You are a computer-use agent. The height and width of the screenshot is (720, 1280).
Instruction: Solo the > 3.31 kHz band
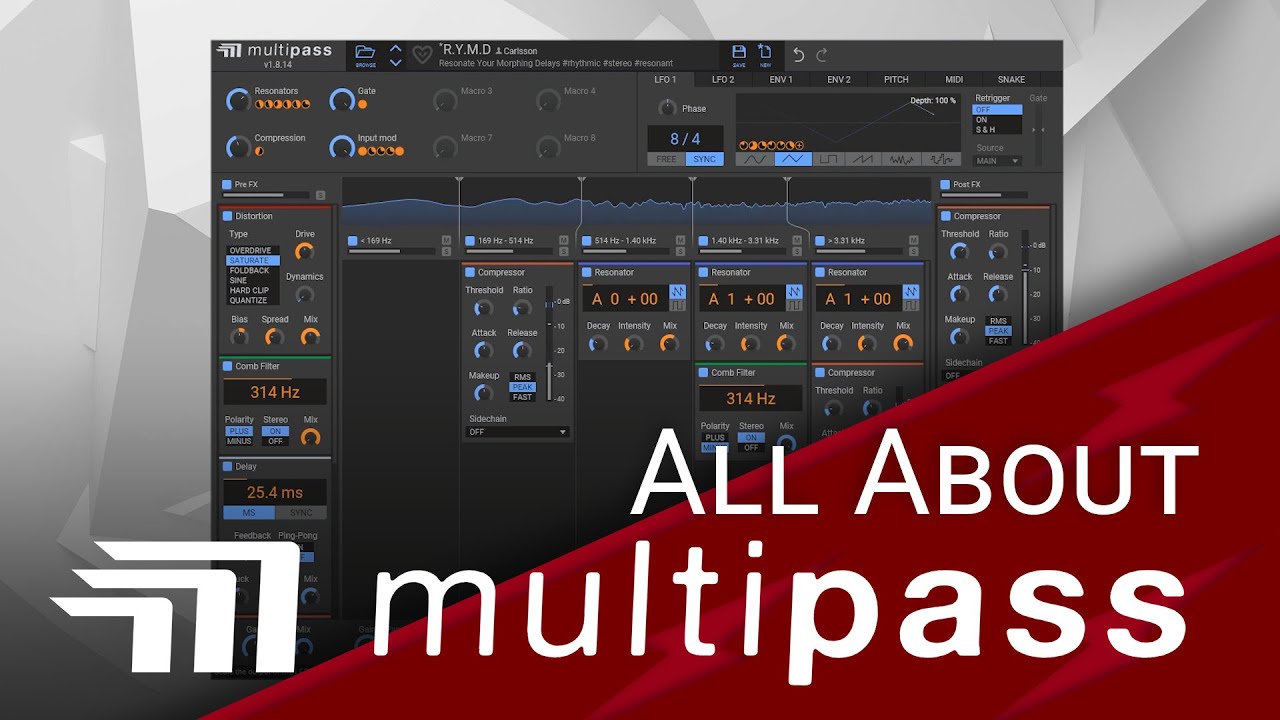click(913, 251)
